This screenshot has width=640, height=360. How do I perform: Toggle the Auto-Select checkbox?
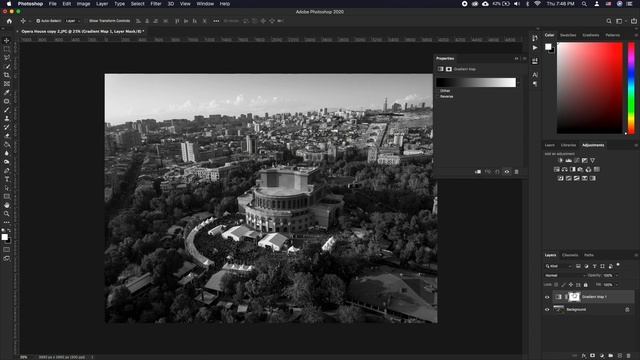pyautogui.click(x=38, y=21)
